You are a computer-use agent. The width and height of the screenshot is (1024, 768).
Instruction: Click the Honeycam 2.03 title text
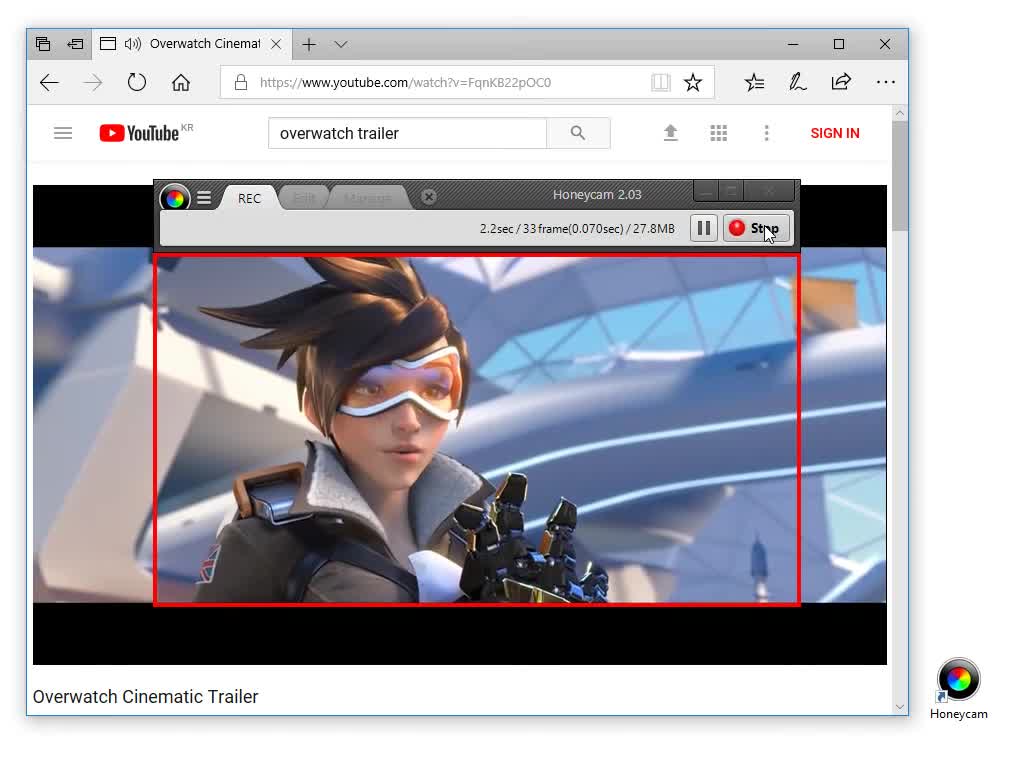[x=597, y=195]
